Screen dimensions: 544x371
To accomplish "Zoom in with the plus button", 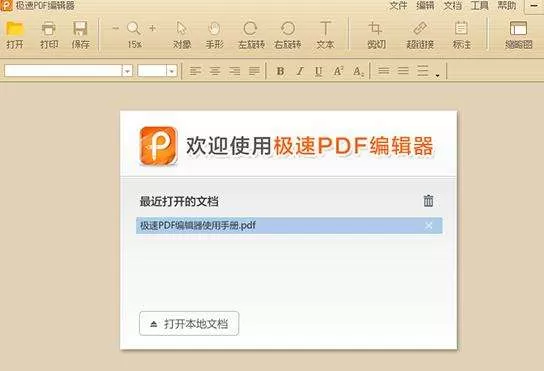I will tap(152, 28).
